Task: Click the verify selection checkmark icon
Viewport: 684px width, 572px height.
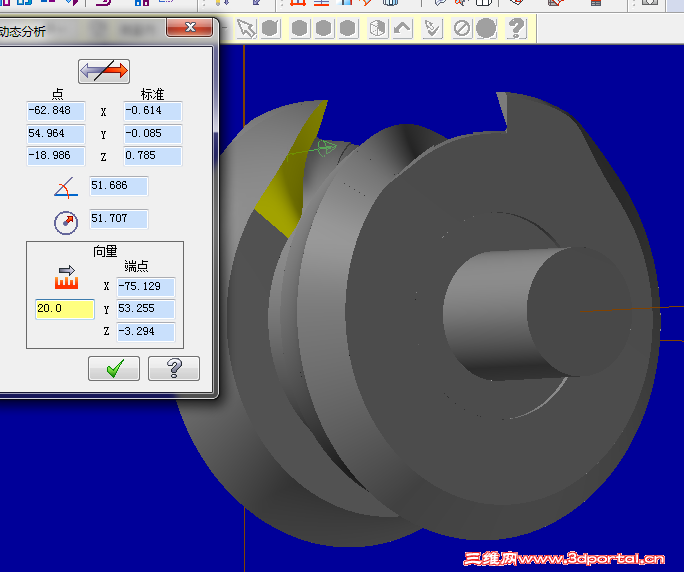Action: coord(432,29)
